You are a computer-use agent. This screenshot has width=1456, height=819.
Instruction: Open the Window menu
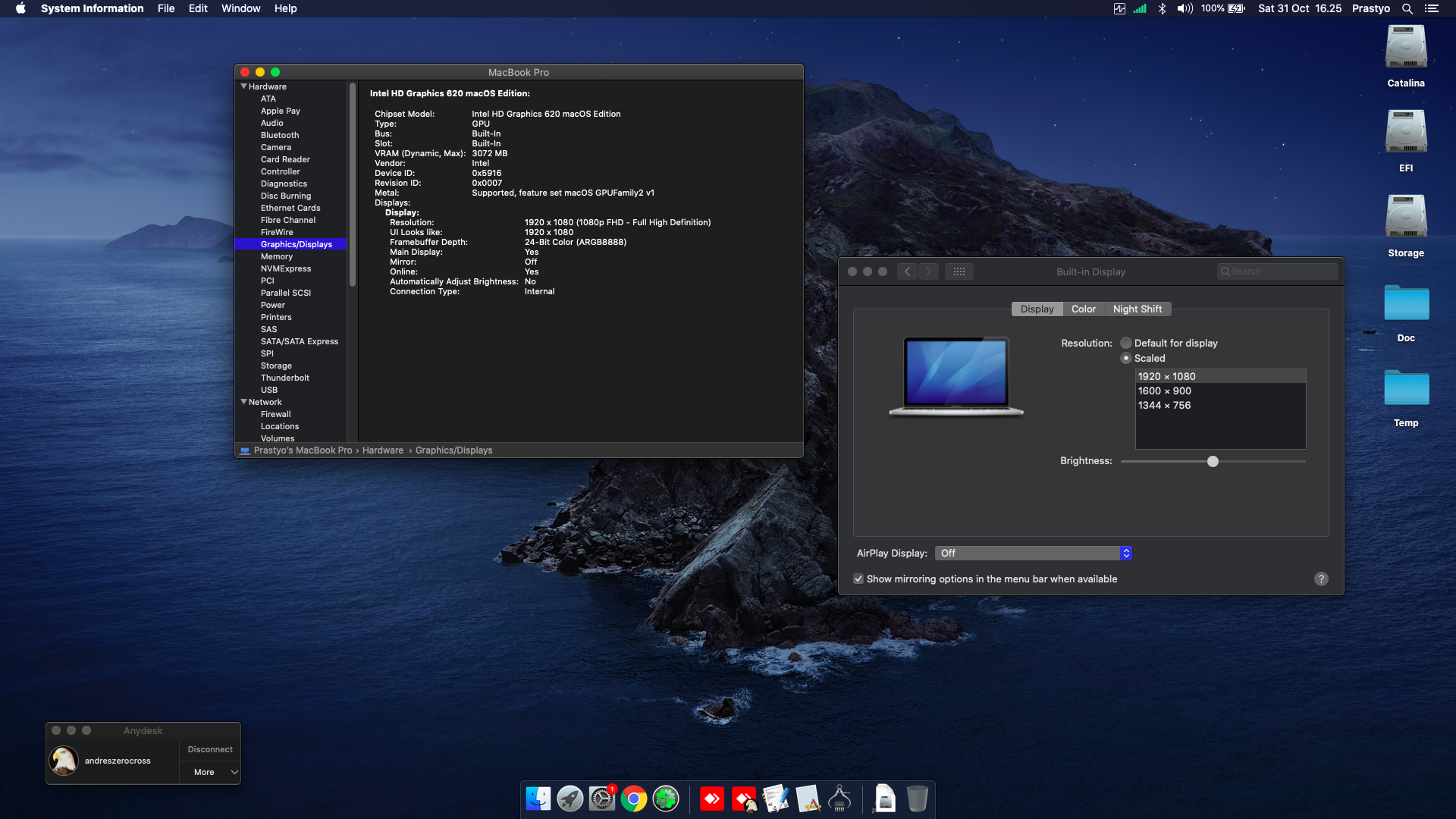click(x=240, y=8)
